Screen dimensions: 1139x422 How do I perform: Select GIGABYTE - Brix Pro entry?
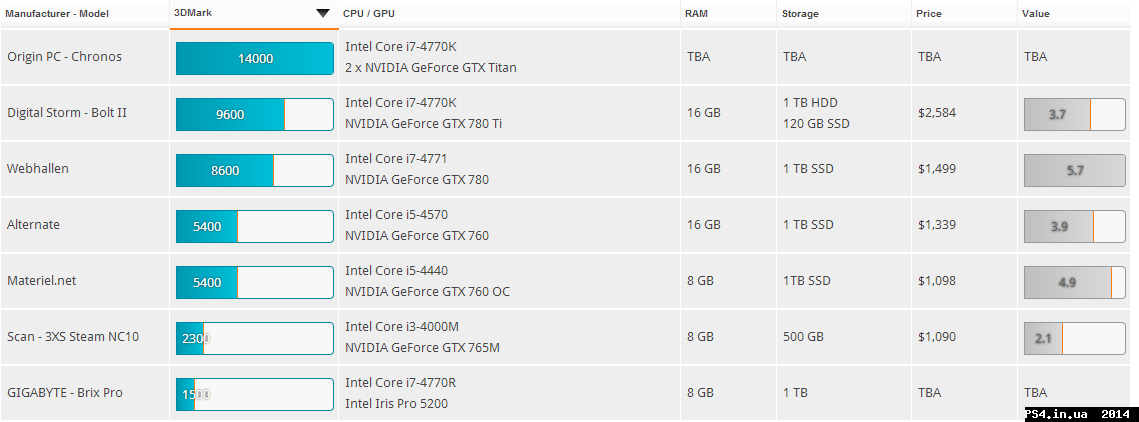pyautogui.click(x=65, y=393)
